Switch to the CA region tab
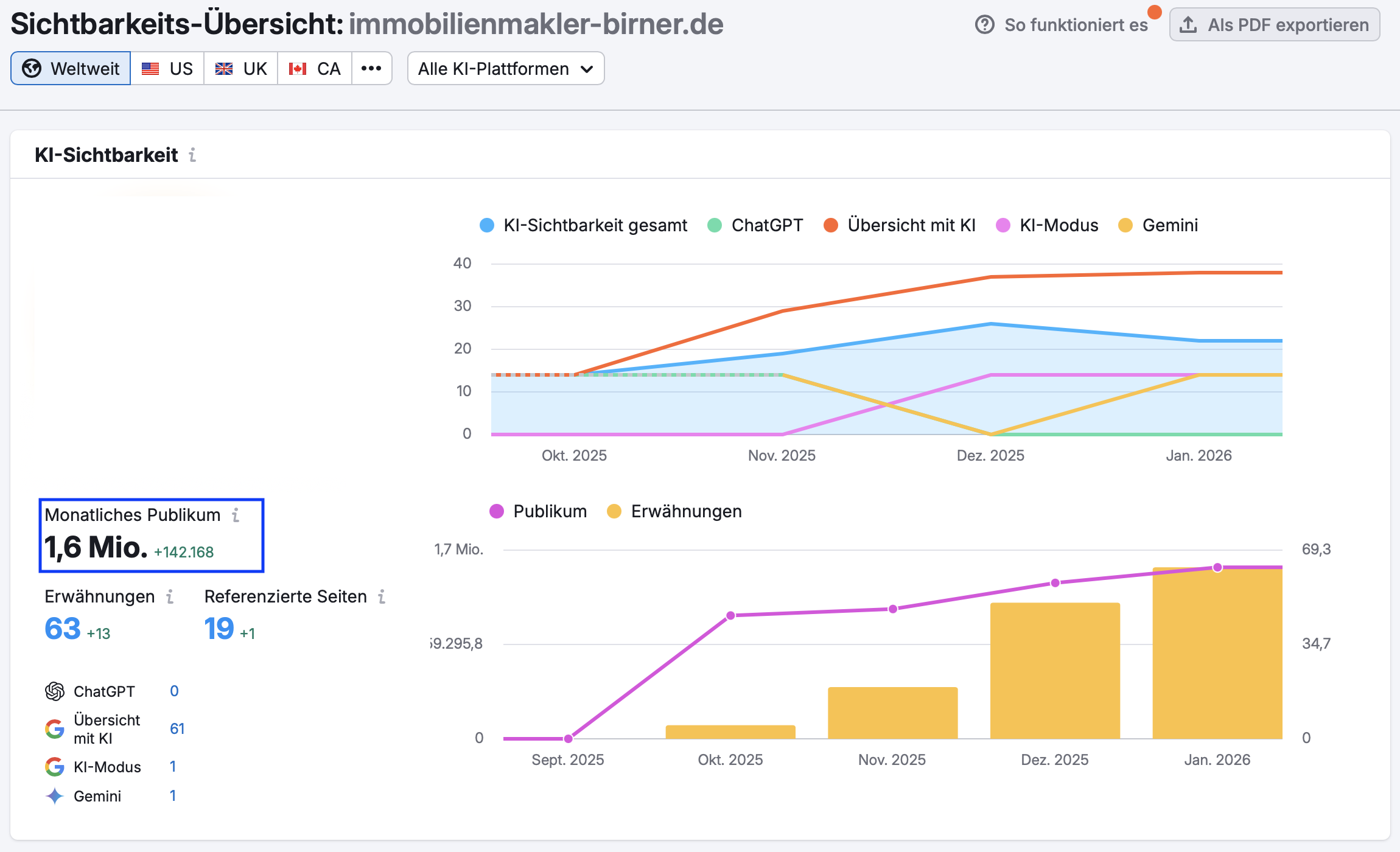1400x852 pixels. (x=315, y=69)
